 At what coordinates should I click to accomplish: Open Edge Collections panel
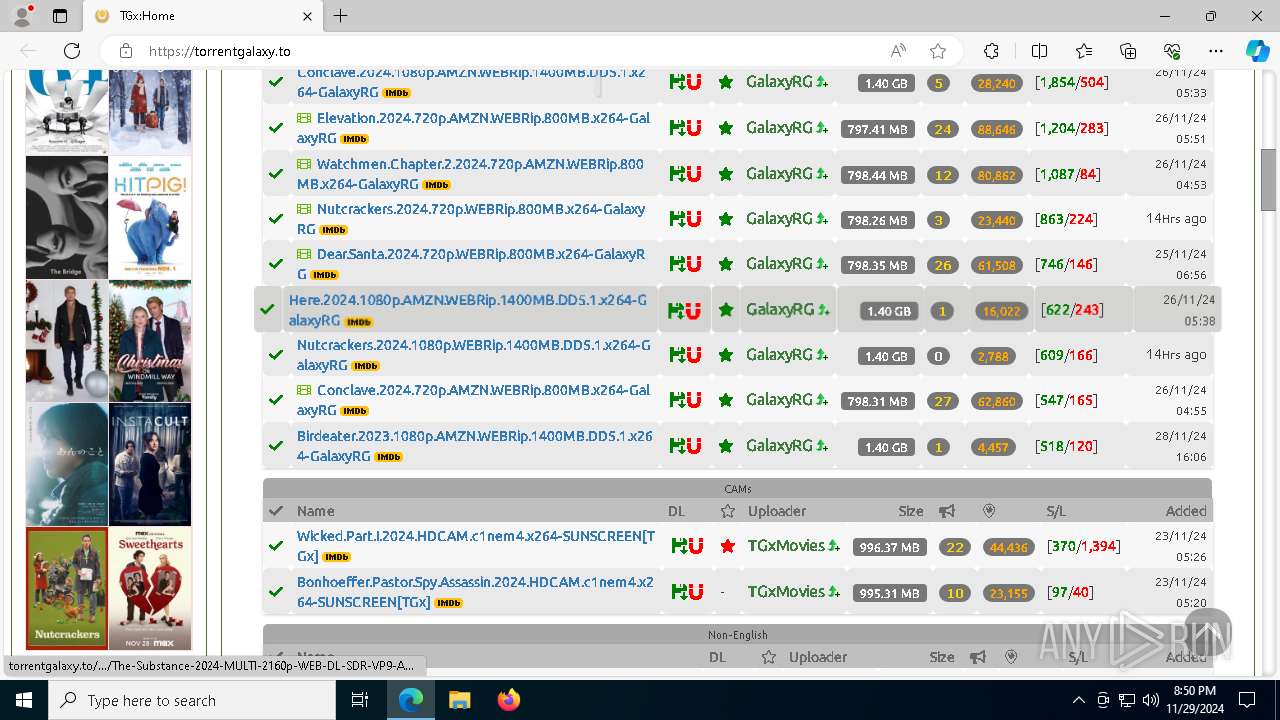[1128, 51]
